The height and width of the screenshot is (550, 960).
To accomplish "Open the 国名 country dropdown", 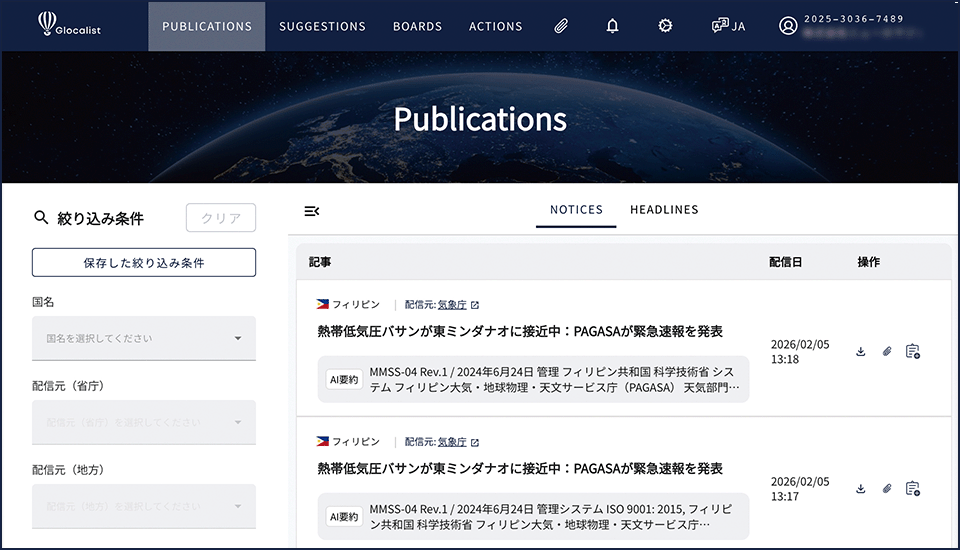I will 144,338.
